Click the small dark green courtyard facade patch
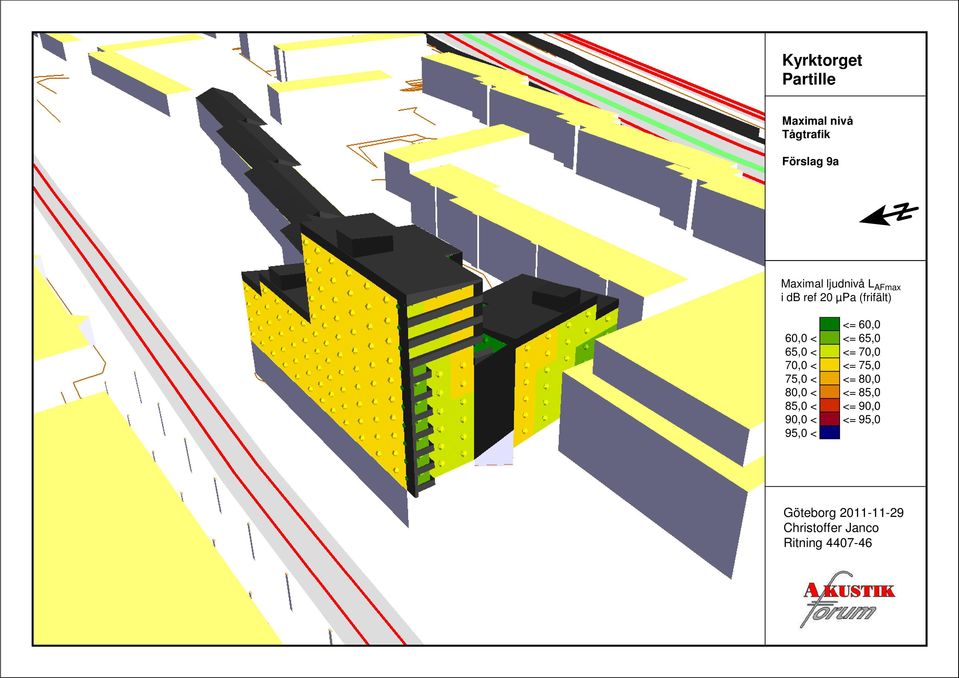This screenshot has width=959, height=678. [489, 344]
